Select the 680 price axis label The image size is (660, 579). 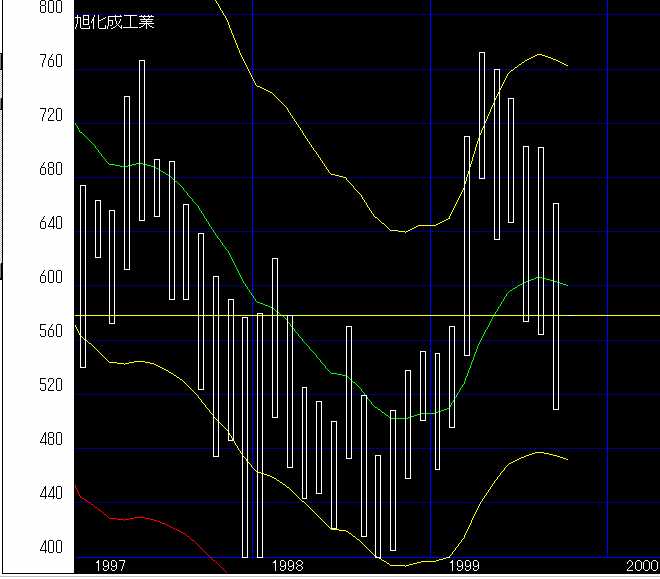click(x=49, y=170)
